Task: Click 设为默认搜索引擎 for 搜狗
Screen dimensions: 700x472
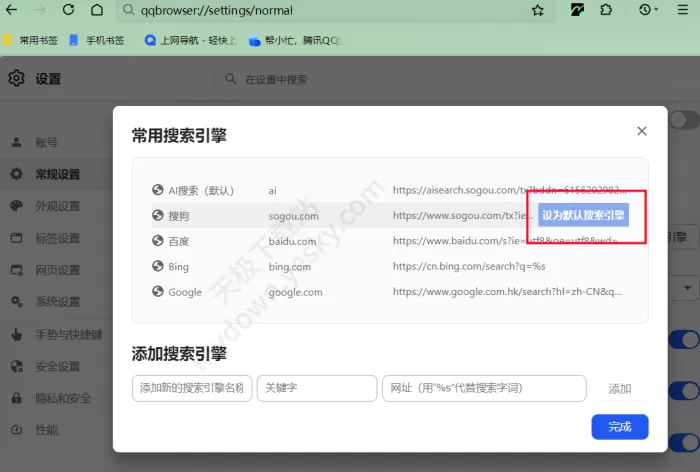Action: pos(583,215)
